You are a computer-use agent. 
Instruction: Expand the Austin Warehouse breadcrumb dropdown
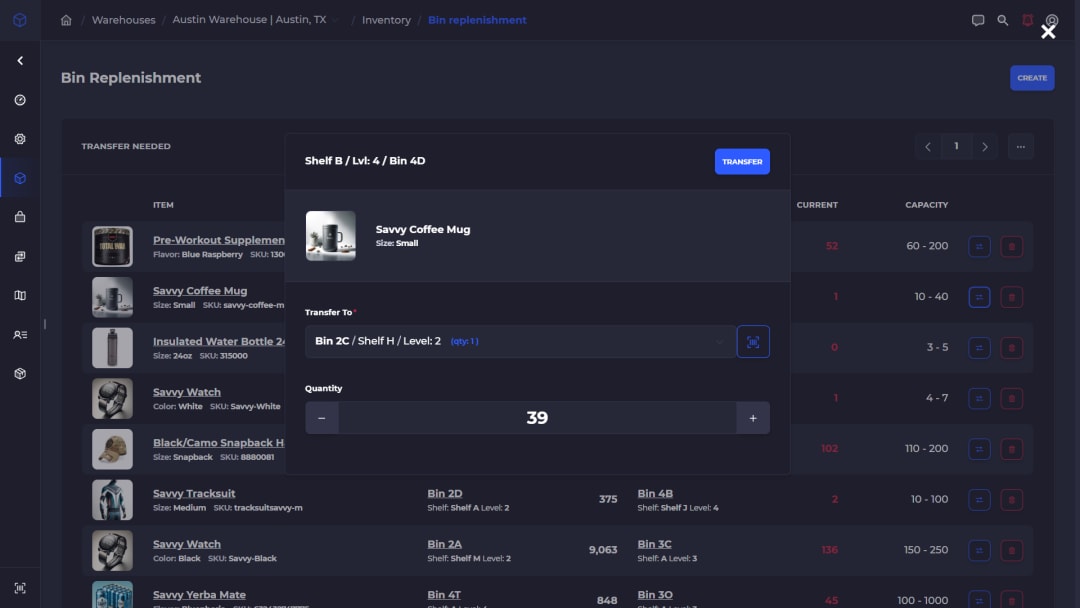[x=335, y=20]
